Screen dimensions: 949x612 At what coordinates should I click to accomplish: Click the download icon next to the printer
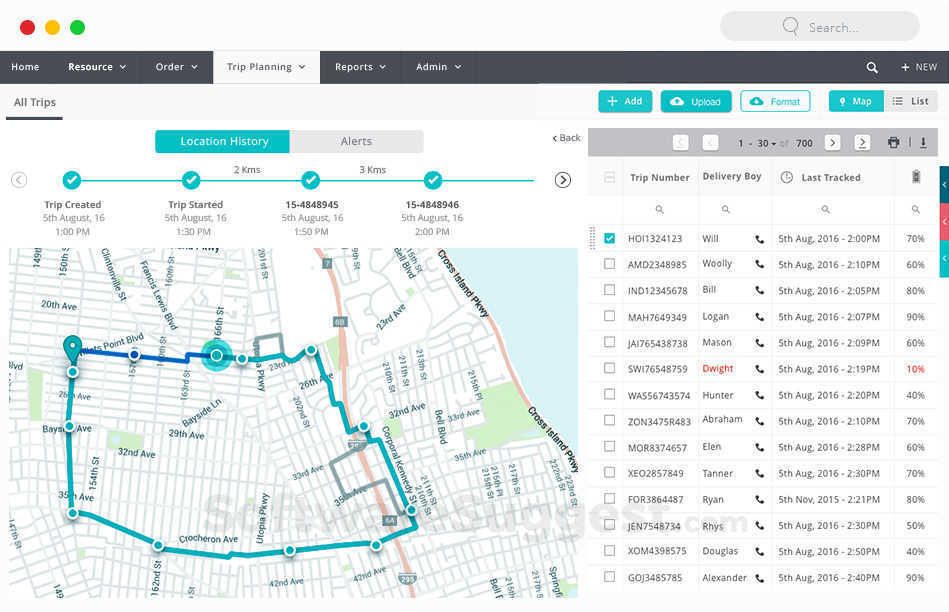922,142
